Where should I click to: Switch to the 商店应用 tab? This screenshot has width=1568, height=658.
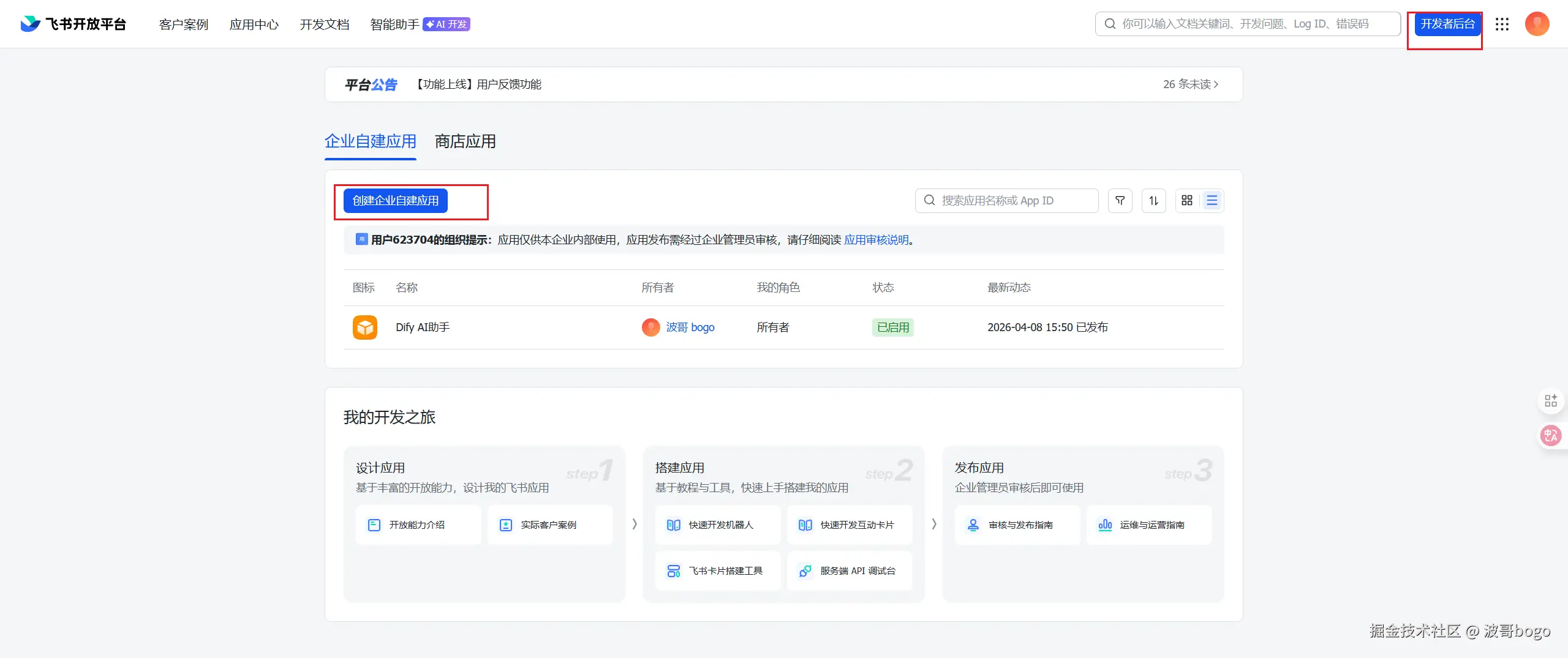coord(466,142)
